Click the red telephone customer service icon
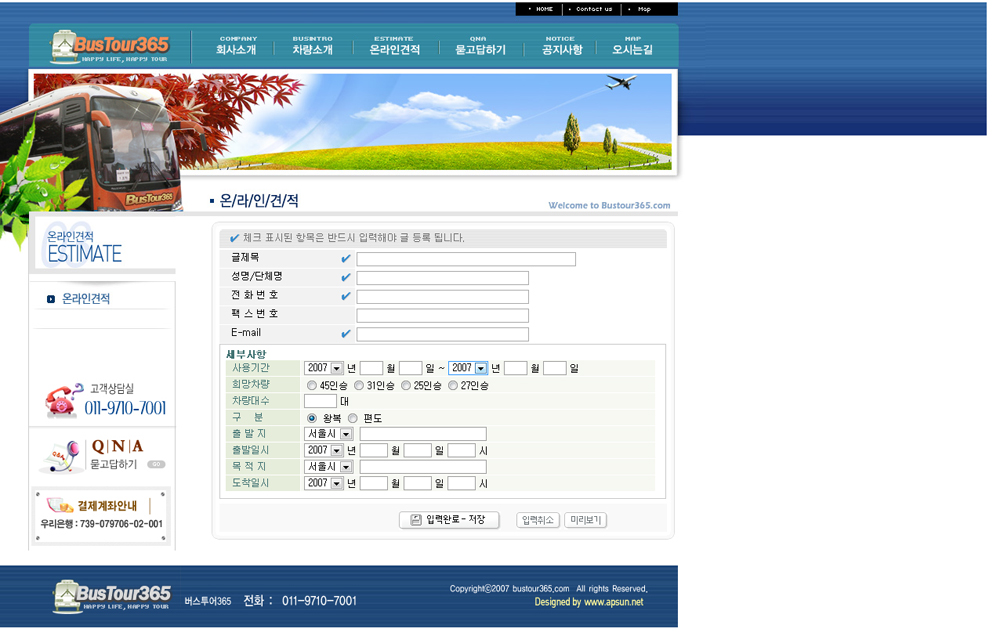 click(x=63, y=400)
